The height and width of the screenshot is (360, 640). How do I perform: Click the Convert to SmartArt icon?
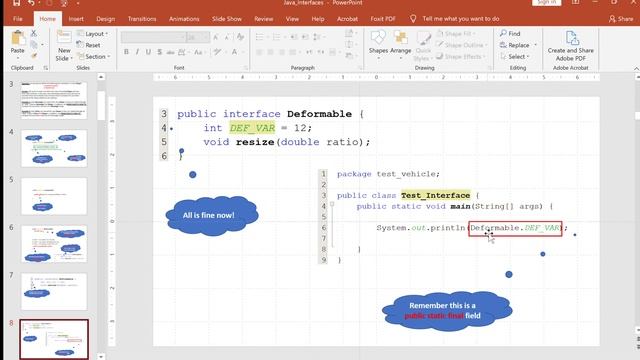click(x=349, y=56)
